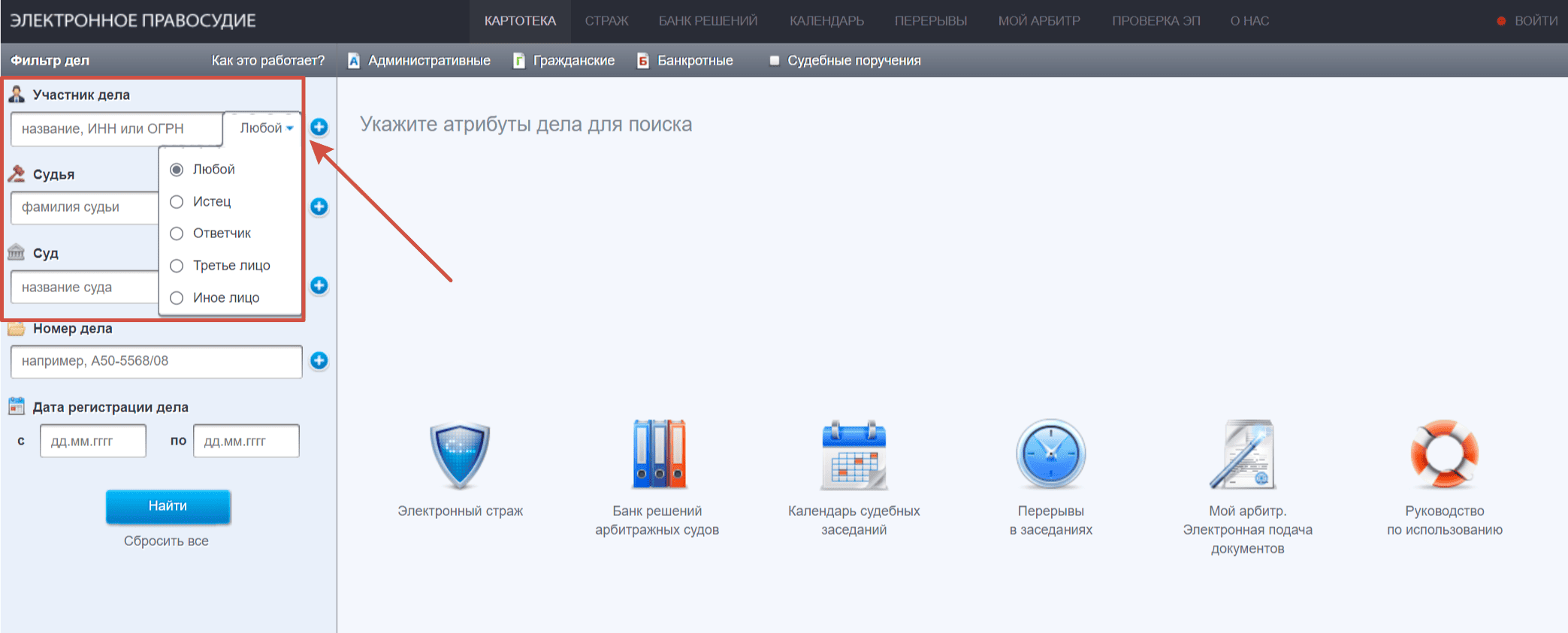The image size is (1568, 633).
Task: Switch to the Календарь tab
Action: coord(826,21)
